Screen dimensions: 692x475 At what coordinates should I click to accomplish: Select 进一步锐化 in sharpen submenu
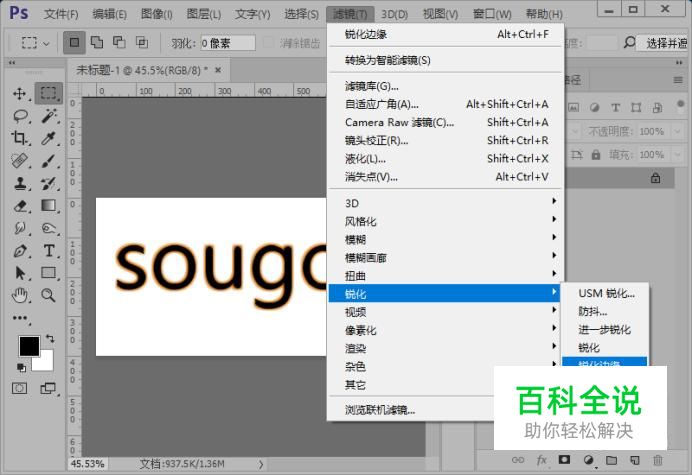(605, 330)
